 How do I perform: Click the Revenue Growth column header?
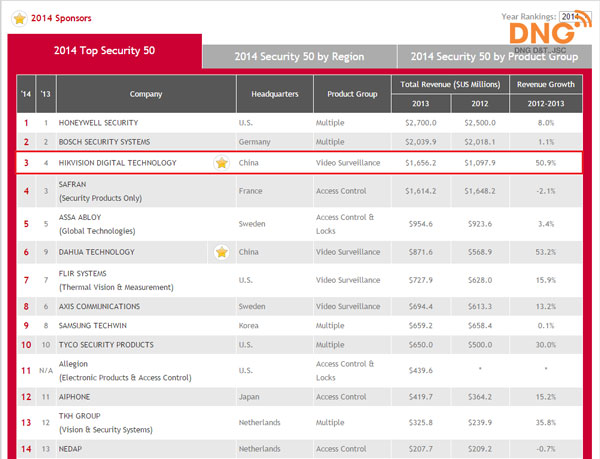click(546, 85)
